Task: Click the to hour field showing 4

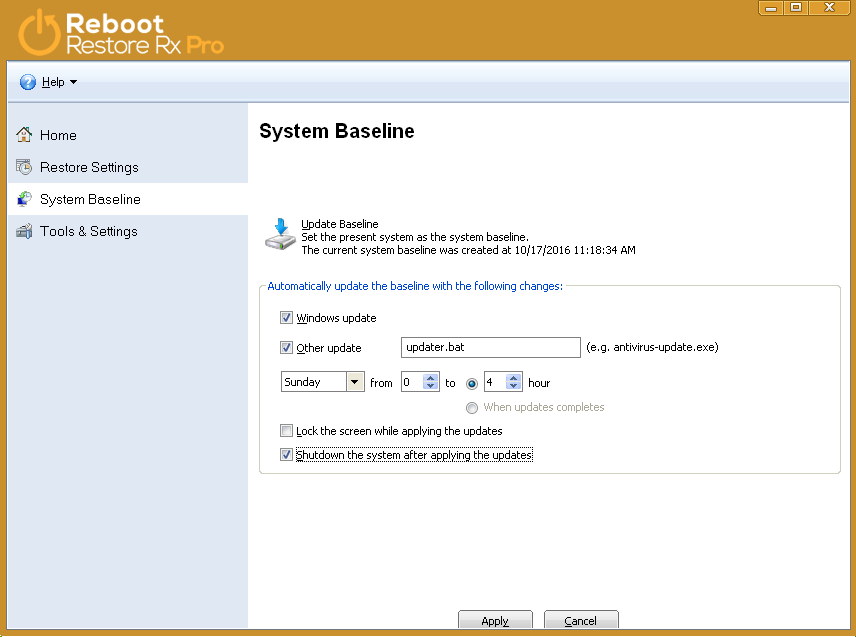Action: click(x=495, y=382)
